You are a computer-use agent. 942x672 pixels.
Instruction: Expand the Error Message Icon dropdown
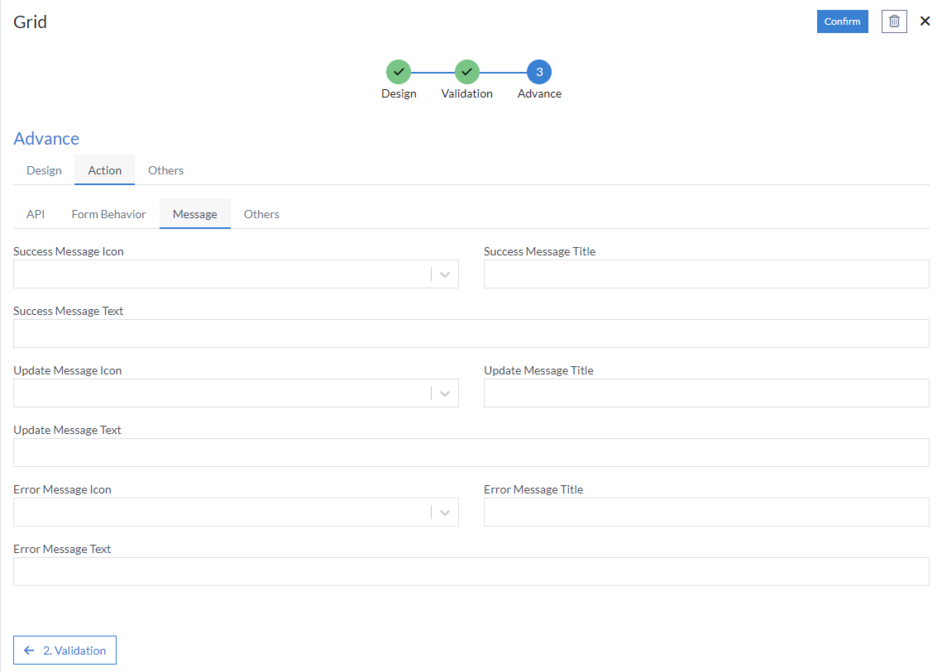(x=445, y=512)
